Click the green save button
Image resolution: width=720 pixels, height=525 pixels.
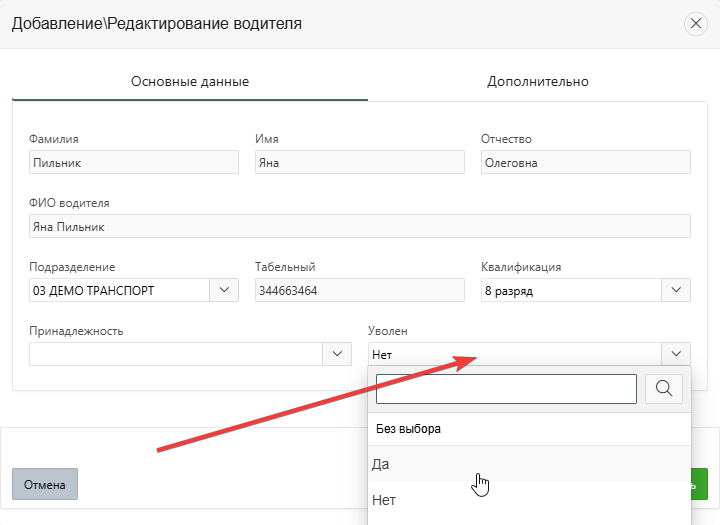[x=701, y=484]
